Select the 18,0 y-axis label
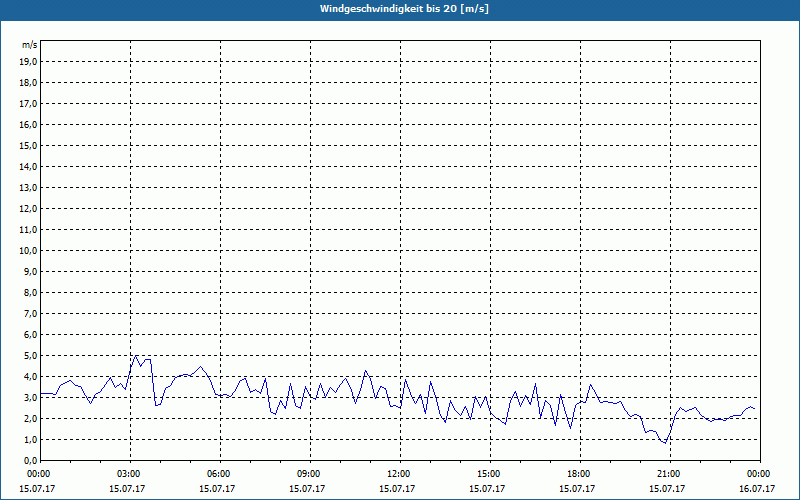Screen dimensions: 800x500 28,83
